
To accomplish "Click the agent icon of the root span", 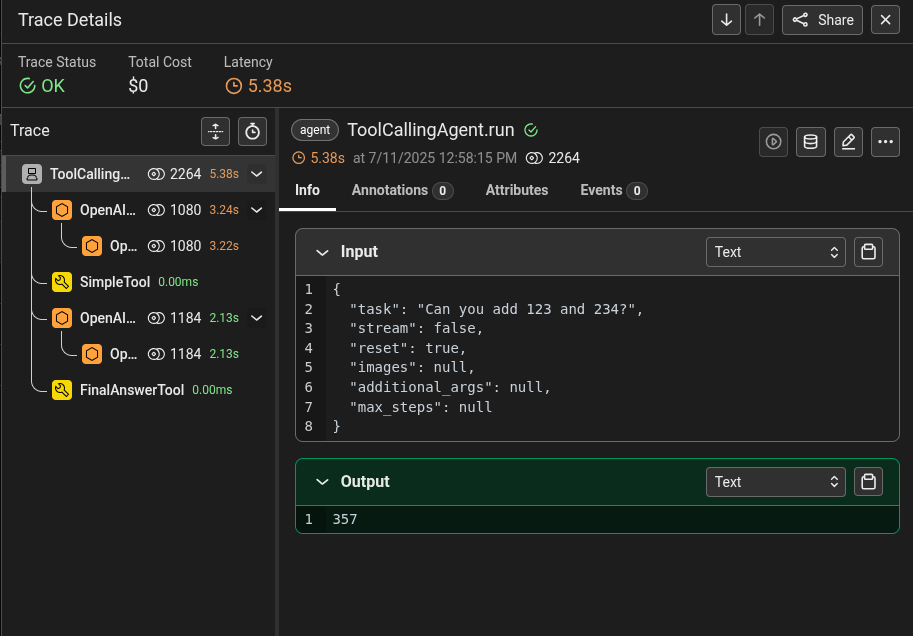I will pos(32,174).
